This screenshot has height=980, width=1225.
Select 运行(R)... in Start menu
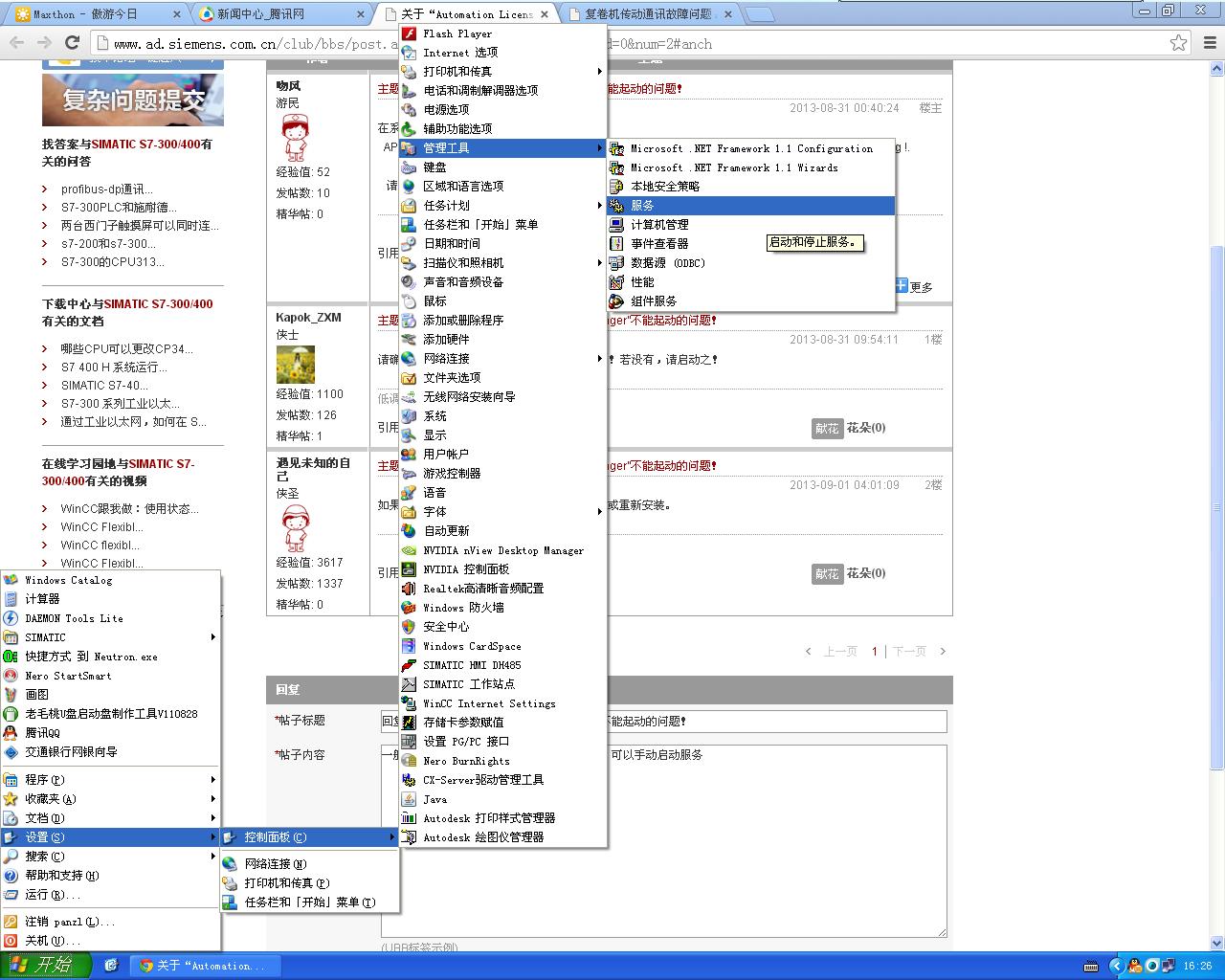click(x=110, y=895)
